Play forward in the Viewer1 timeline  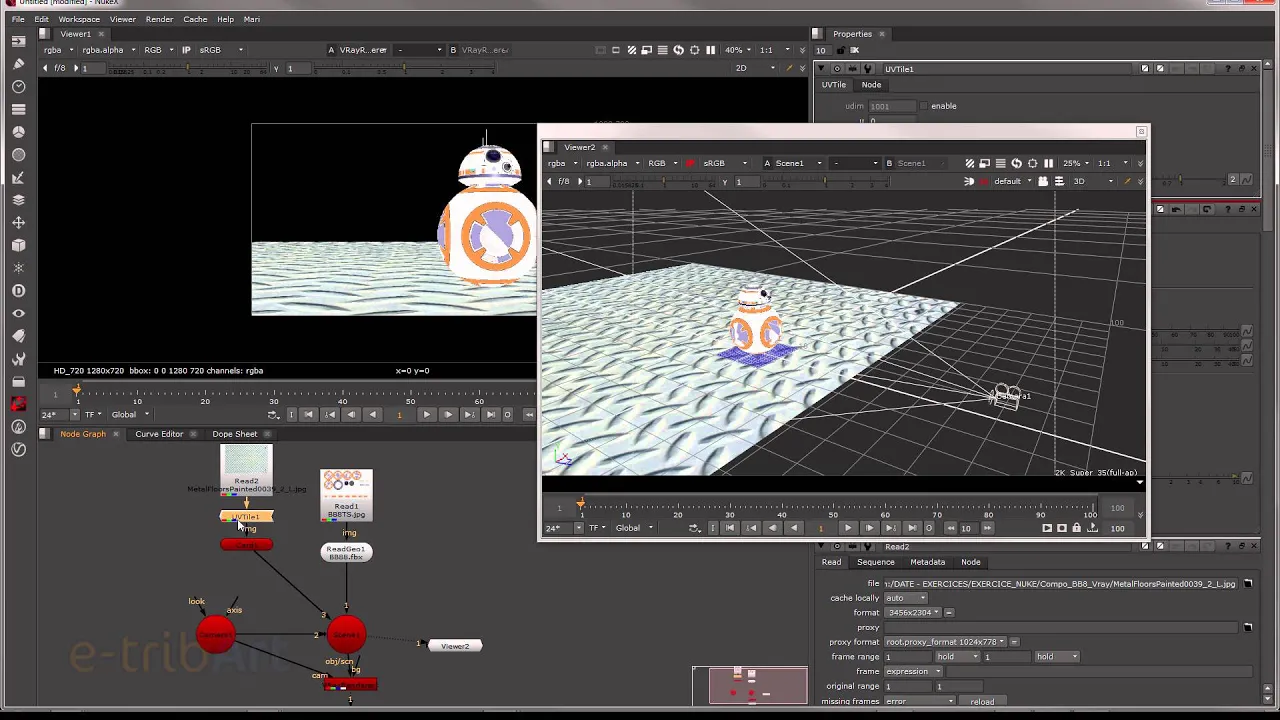point(426,414)
